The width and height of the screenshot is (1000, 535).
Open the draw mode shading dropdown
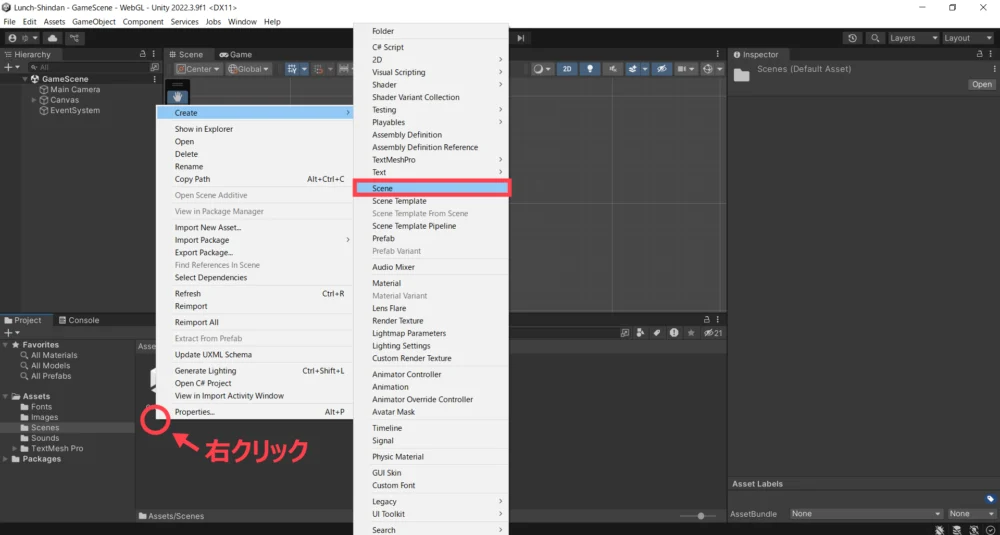coord(541,69)
